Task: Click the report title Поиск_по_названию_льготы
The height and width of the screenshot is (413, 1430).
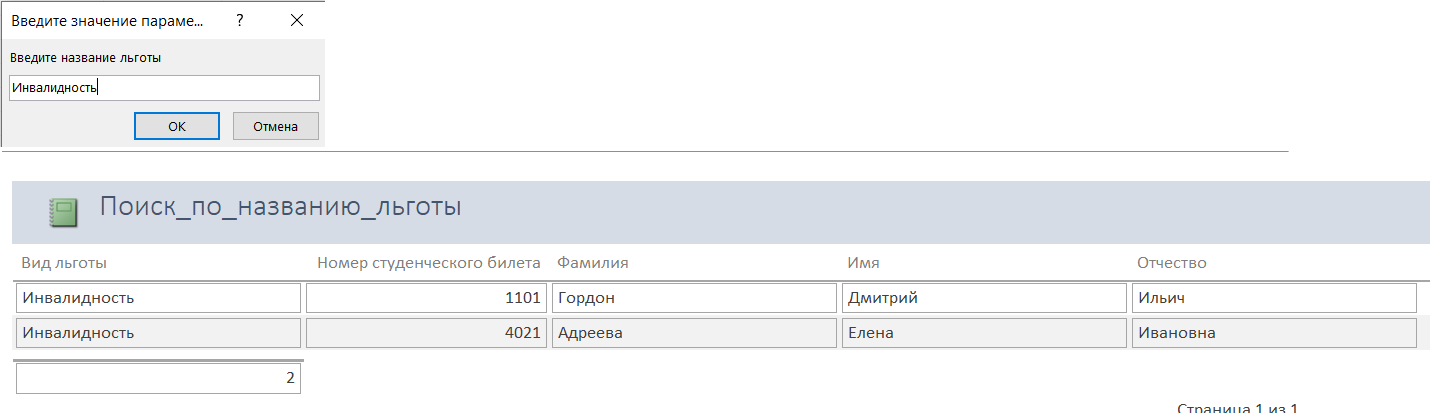Action: [280, 207]
